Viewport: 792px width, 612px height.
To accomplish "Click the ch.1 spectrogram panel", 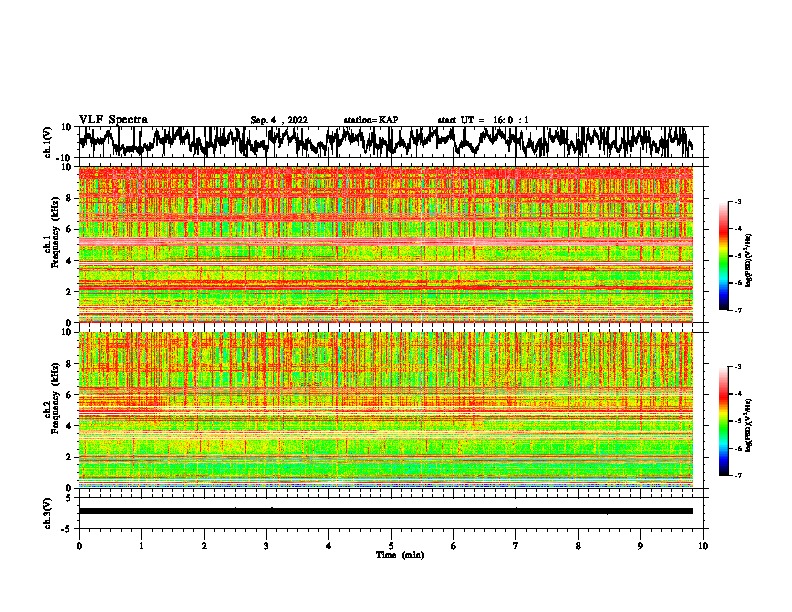I will (x=386, y=244).
